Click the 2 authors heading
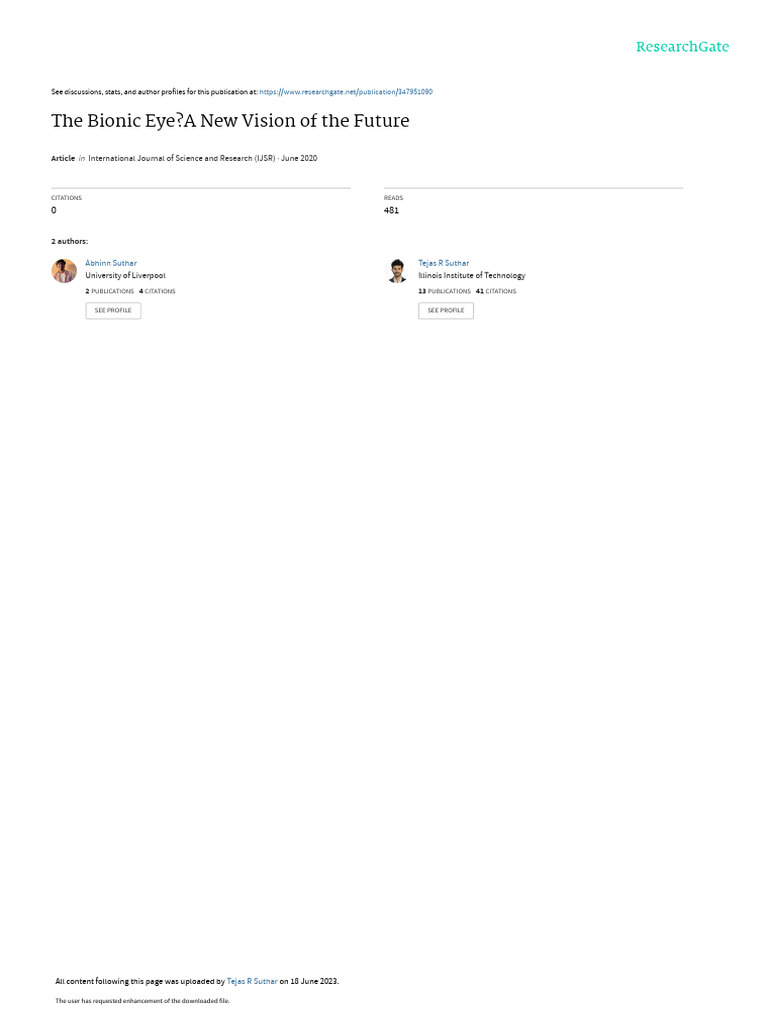This screenshot has height=1024, width=768. (69, 242)
